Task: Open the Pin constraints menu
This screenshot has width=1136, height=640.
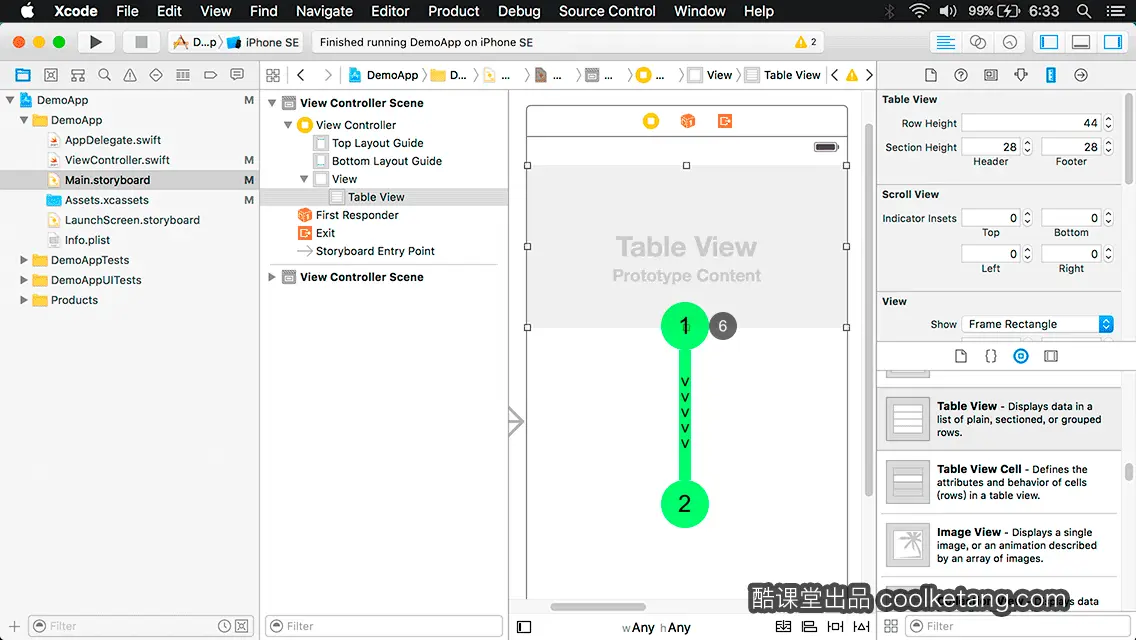Action: coord(835,626)
